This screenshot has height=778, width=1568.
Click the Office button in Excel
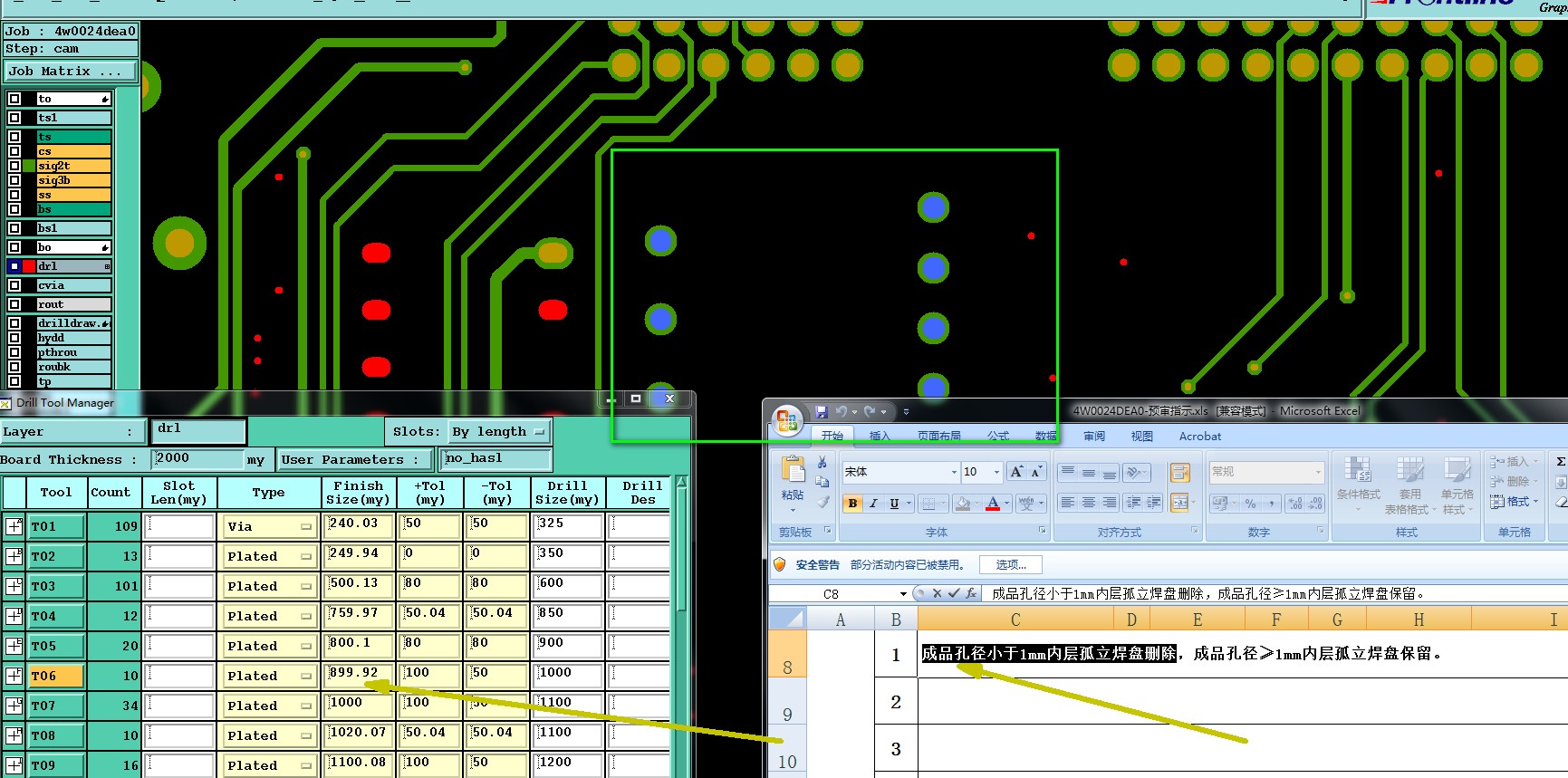(x=787, y=419)
